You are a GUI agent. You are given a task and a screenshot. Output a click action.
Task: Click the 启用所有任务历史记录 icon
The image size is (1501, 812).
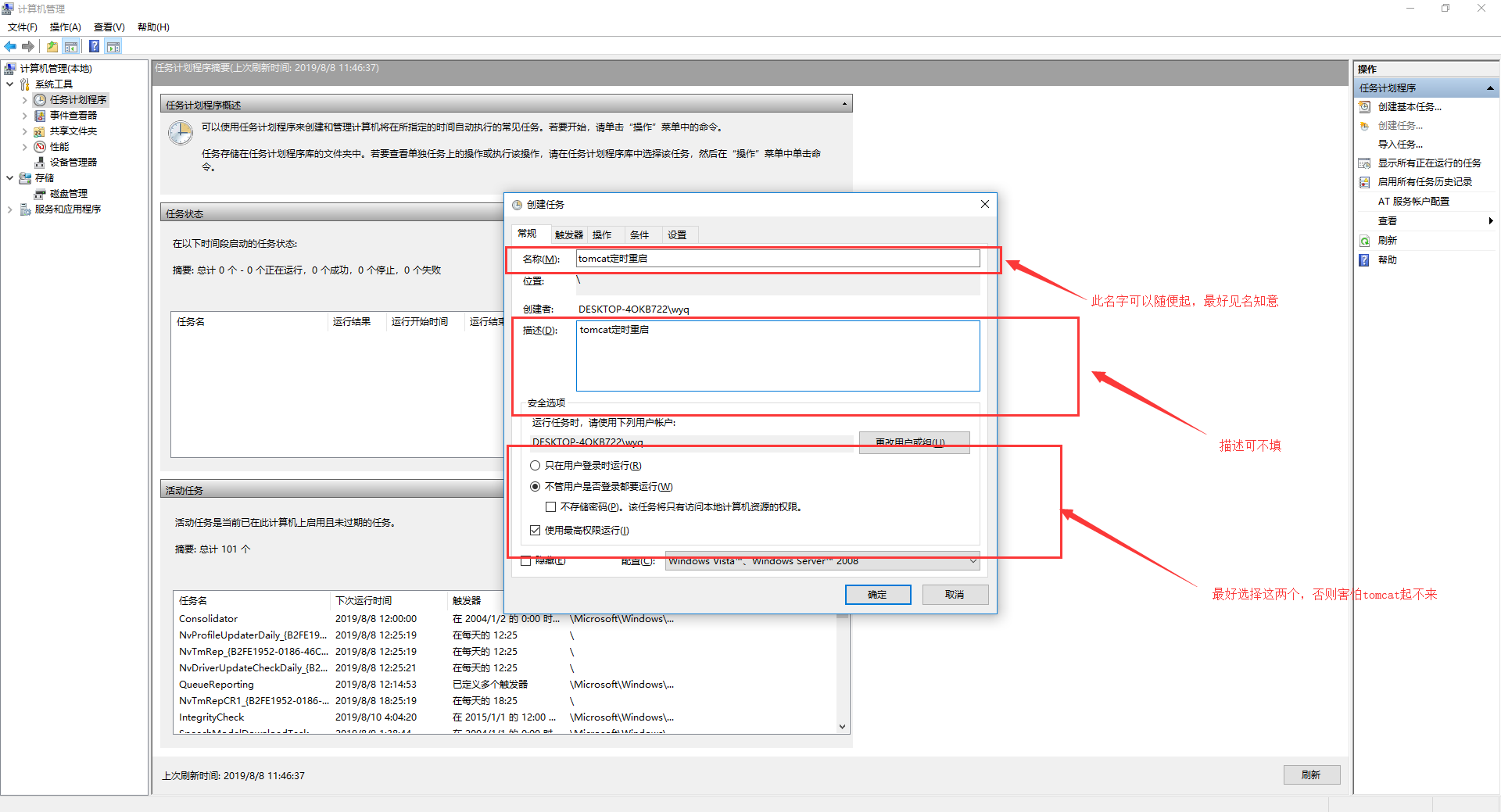(x=1364, y=182)
